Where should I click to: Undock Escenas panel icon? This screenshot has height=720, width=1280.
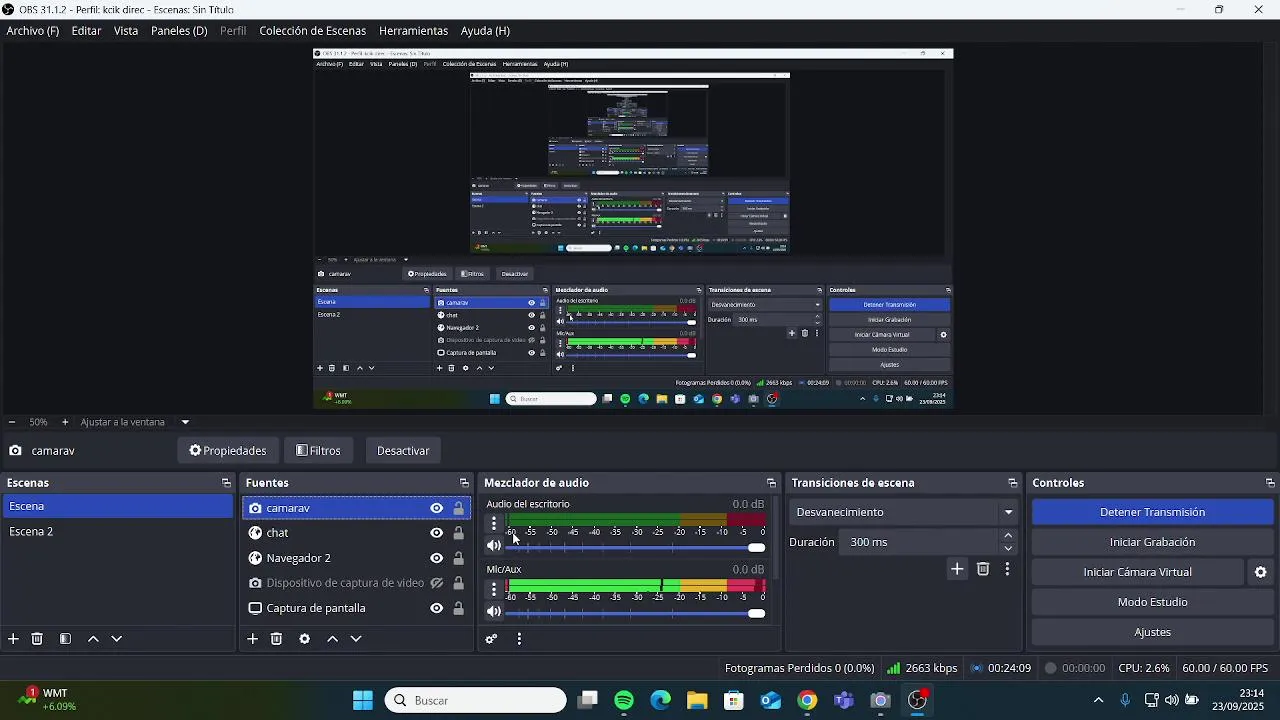tap(226, 483)
